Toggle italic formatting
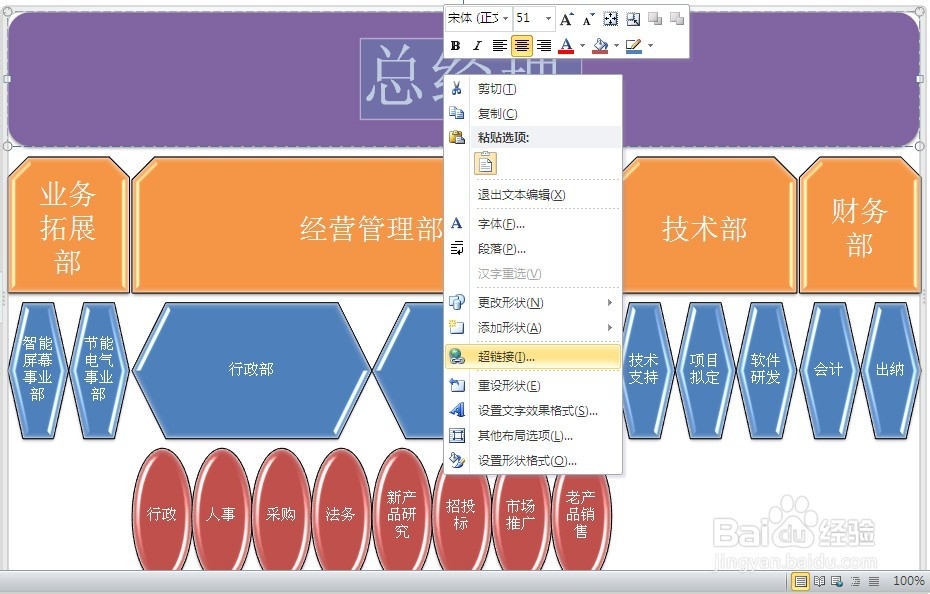The width and height of the screenshot is (930, 594). [x=479, y=45]
